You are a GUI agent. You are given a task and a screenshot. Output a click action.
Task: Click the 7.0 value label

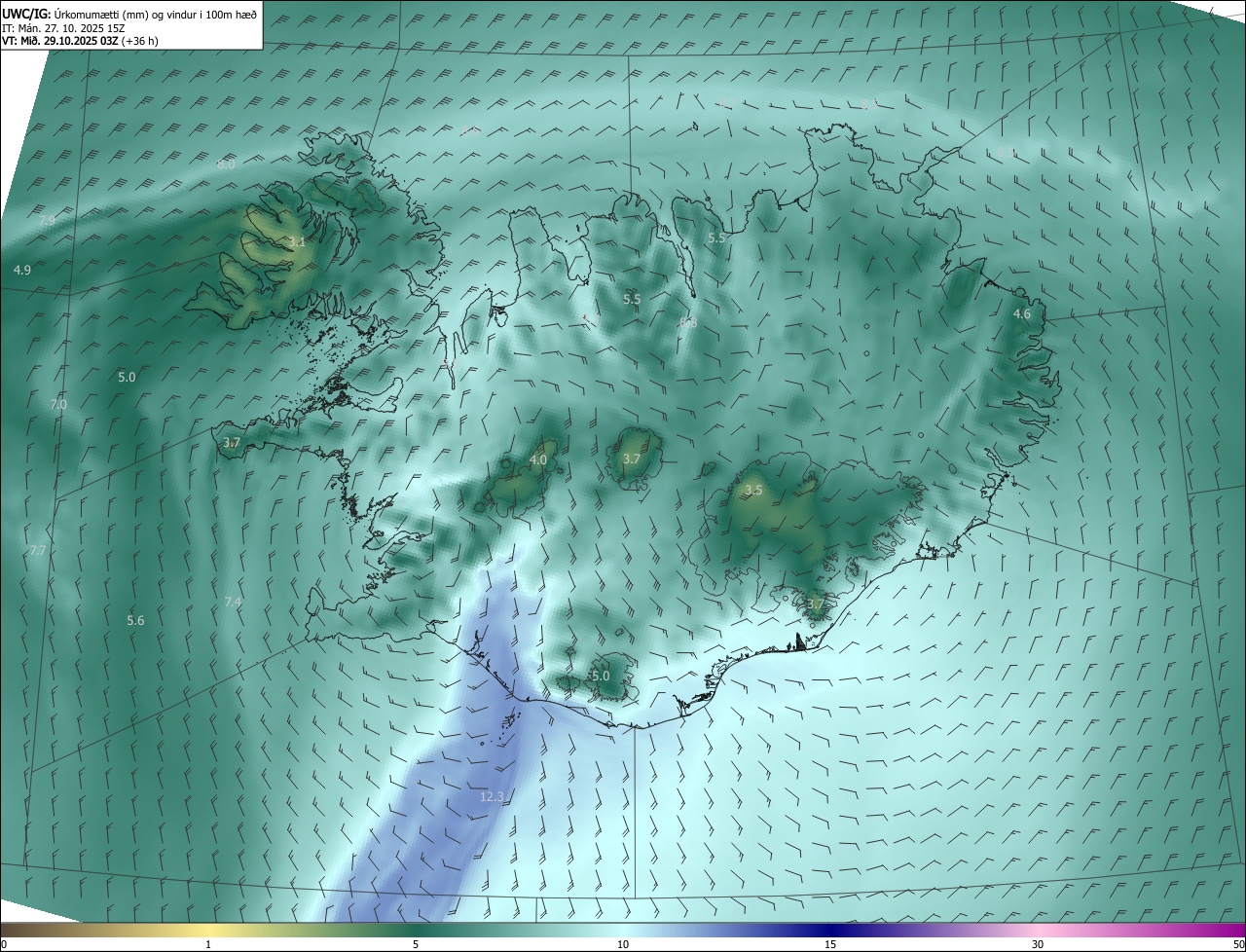tap(58, 404)
